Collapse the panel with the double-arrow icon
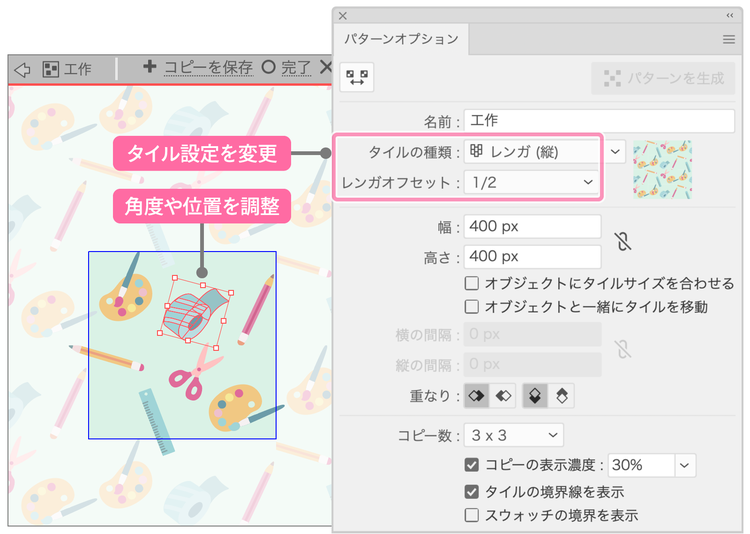 [x=729, y=15]
